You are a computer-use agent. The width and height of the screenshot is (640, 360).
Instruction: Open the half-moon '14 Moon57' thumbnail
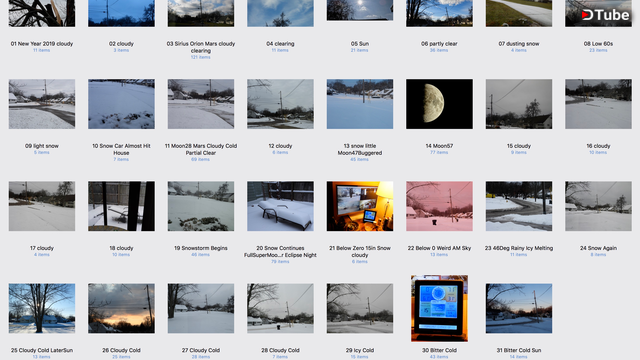[x=439, y=104]
